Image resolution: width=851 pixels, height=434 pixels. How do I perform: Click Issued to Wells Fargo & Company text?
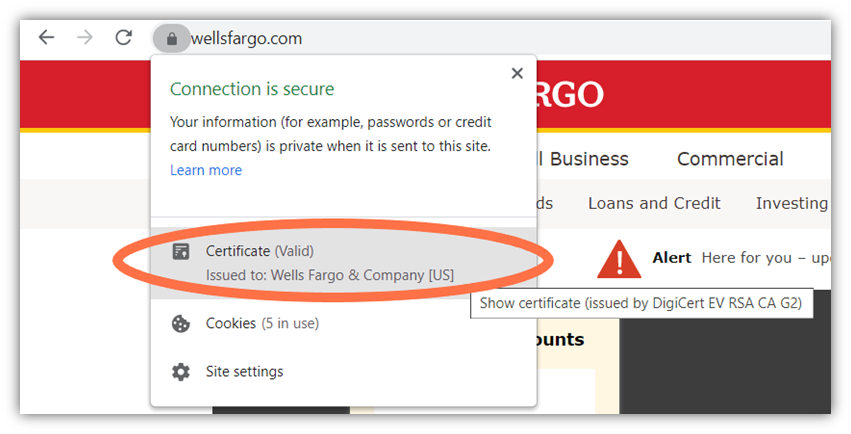click(329, 275)
